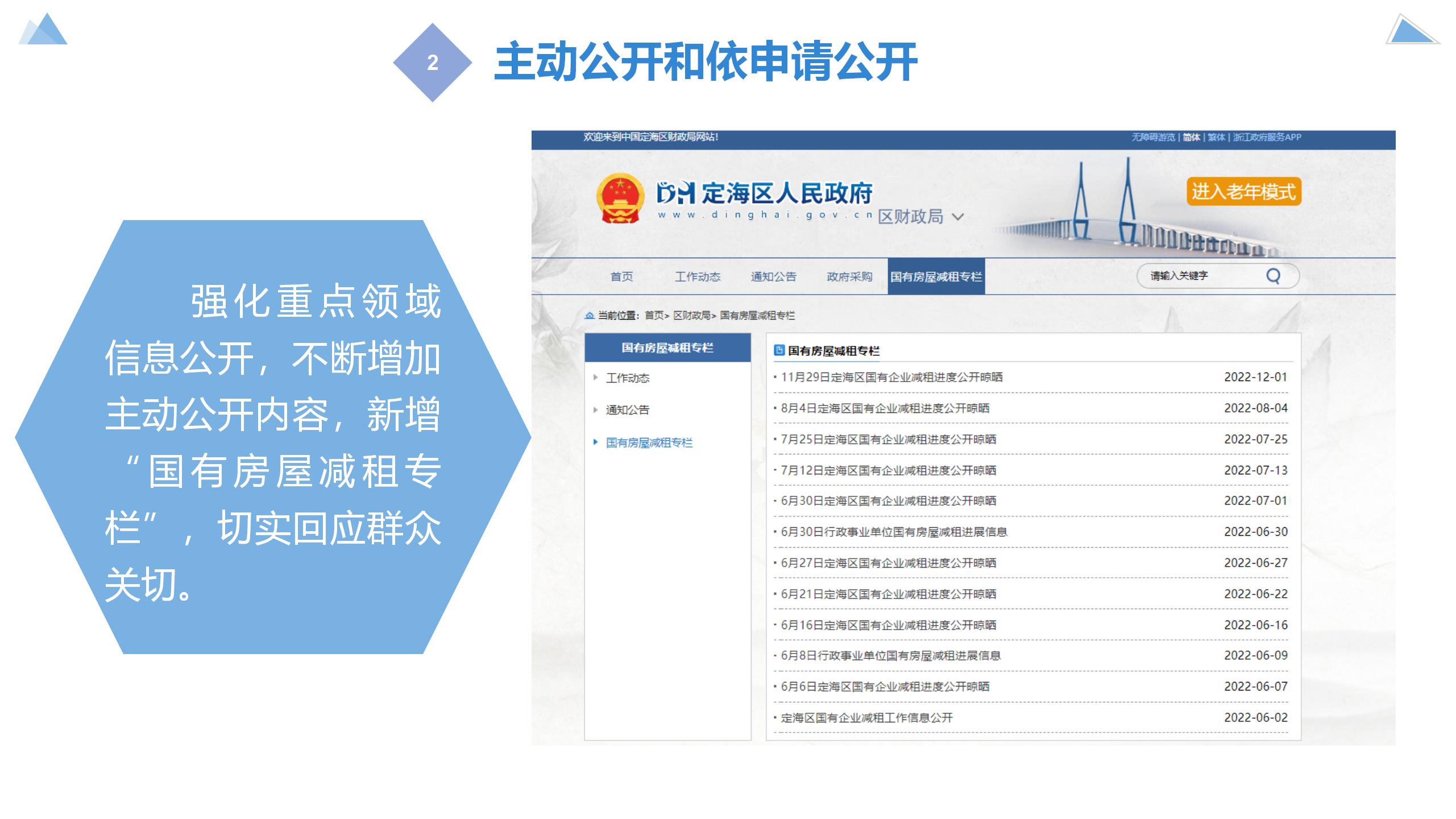
Task: Open 6月30日行政事业单位国有房屋减租进展信息 link
Action: pyautogui.click(x=894, y=532)
